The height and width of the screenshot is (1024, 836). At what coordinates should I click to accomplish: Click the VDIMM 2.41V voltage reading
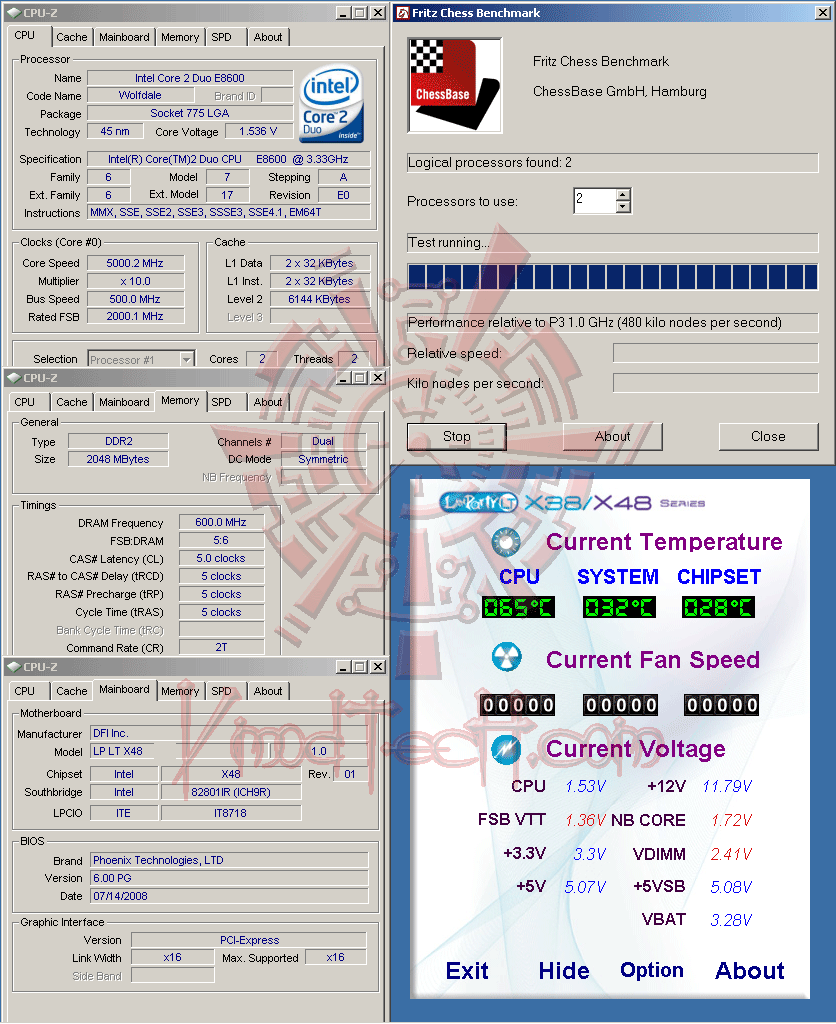732,854
